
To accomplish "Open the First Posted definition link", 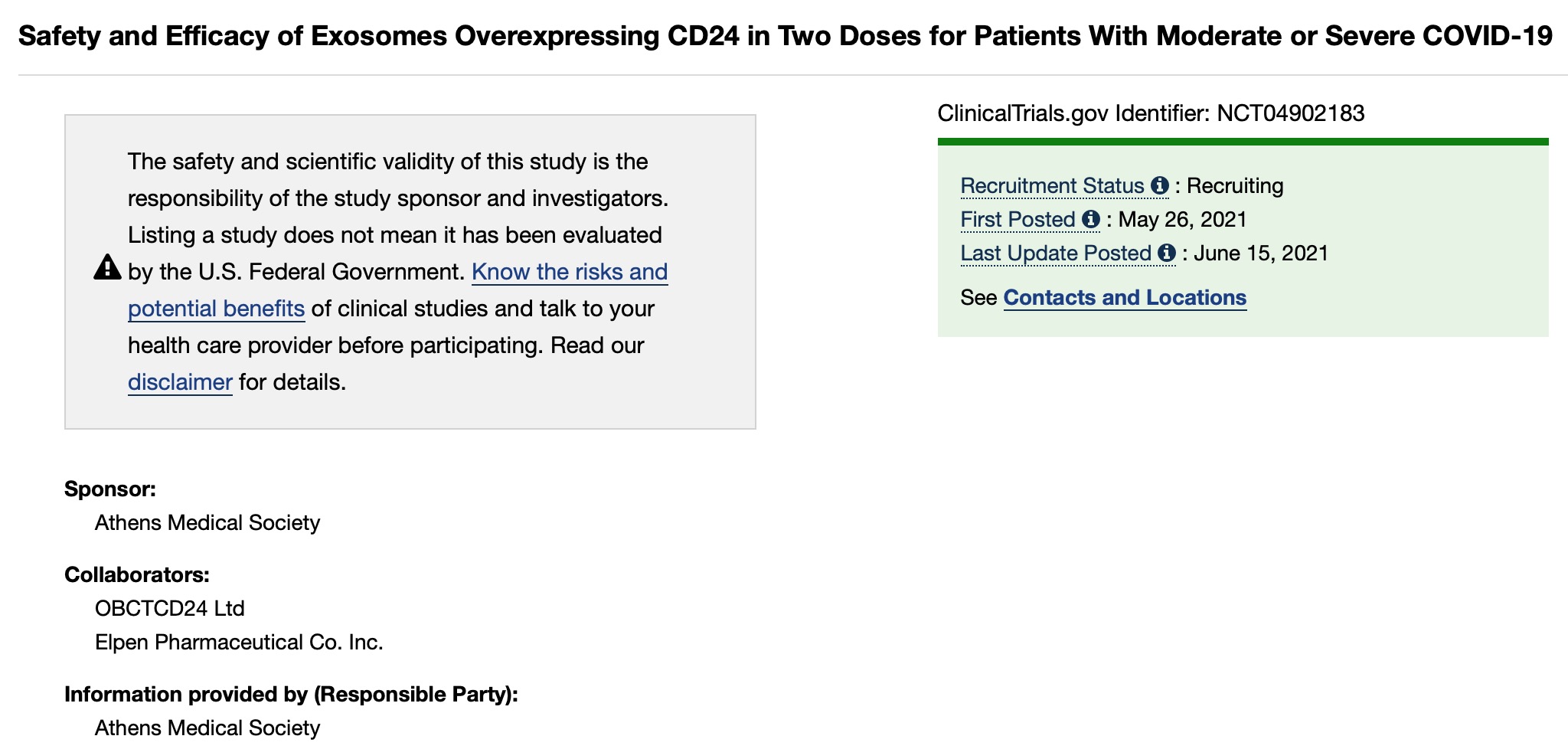I will pos(1018,220).
